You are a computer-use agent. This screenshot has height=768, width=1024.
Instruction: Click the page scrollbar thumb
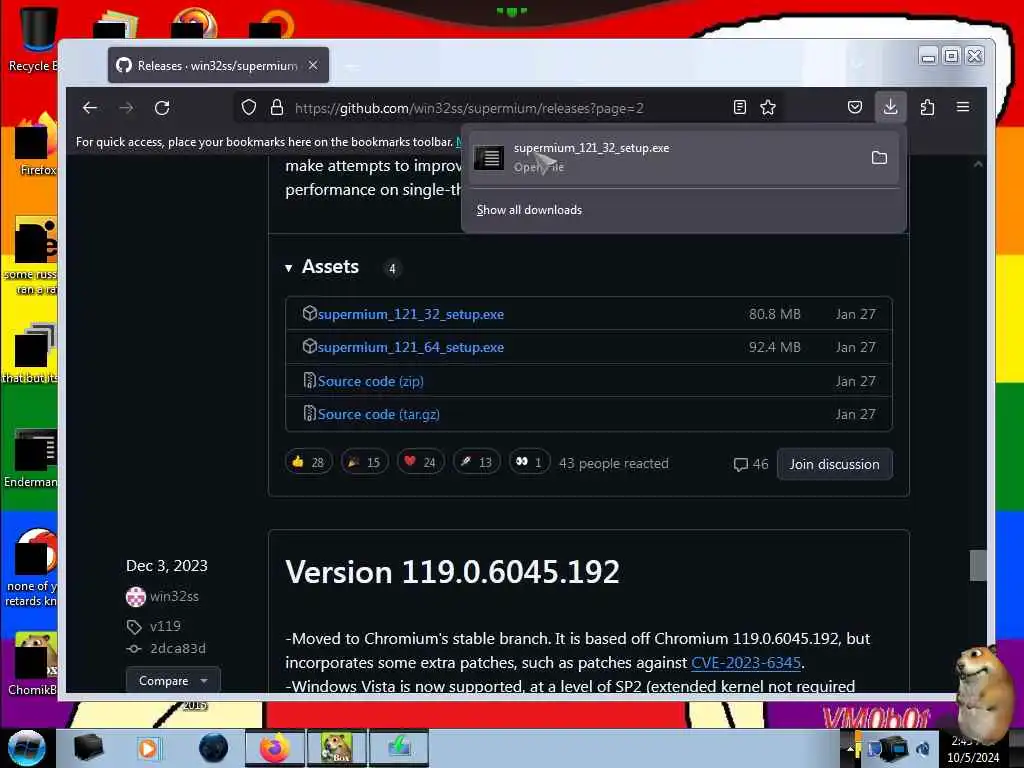coord(978,566)
